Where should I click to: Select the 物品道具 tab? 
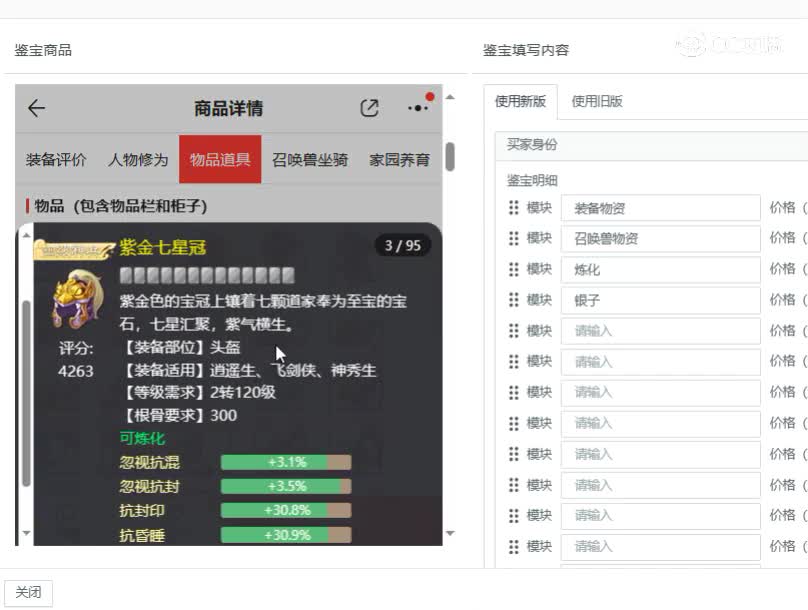pos(219,159)
